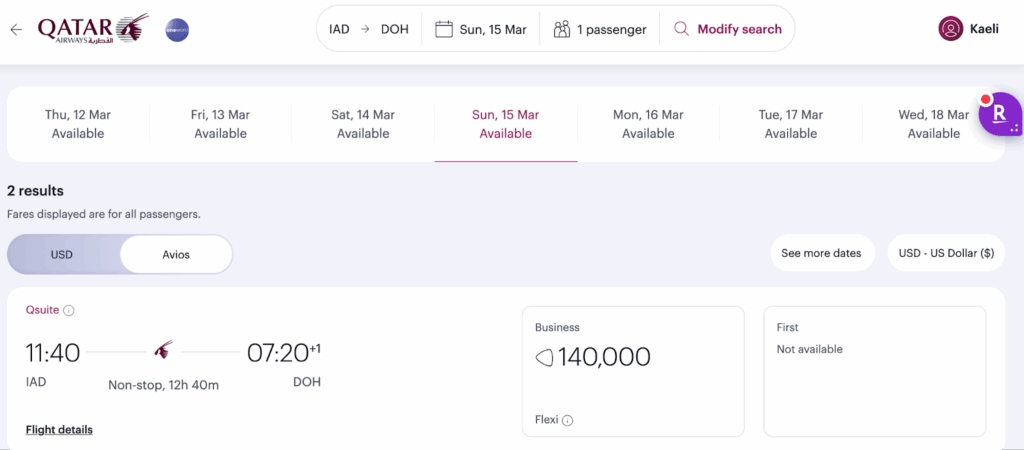
Task: Click the back arrow icon
Action: point(16,30)
